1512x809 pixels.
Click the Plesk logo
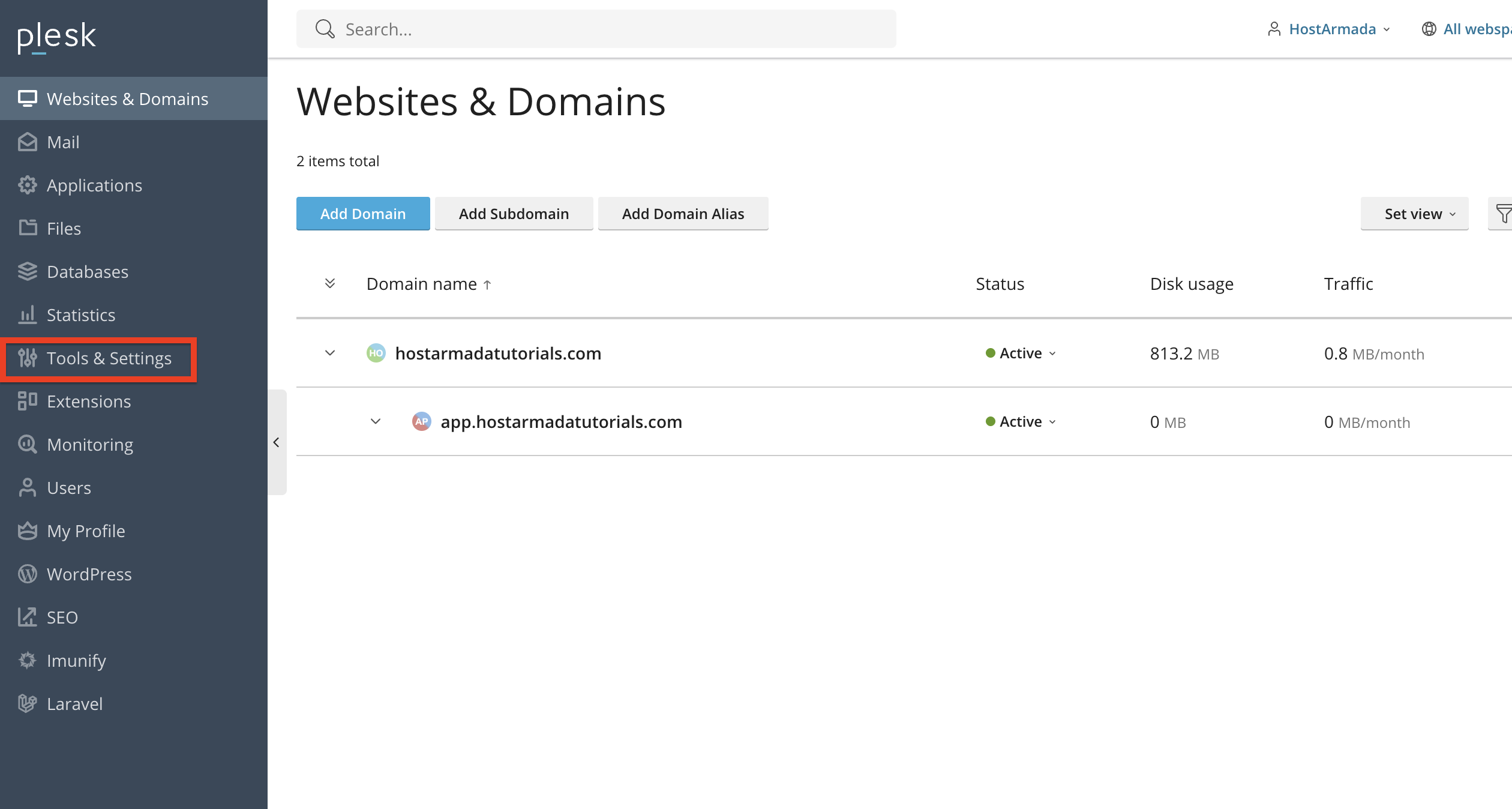pyautogui.click(x=56, y=37)
